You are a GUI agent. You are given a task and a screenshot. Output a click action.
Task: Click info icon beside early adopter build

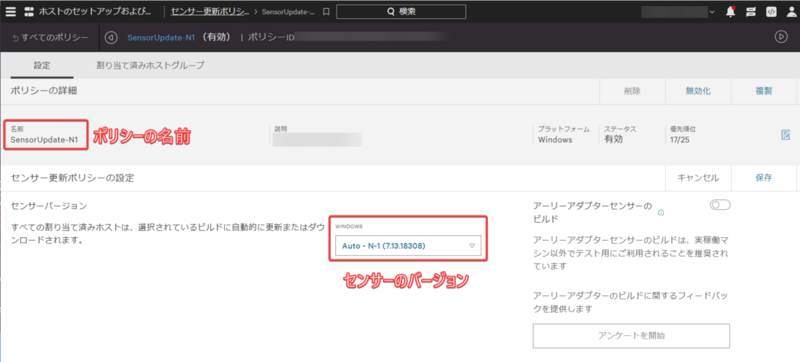661,213
